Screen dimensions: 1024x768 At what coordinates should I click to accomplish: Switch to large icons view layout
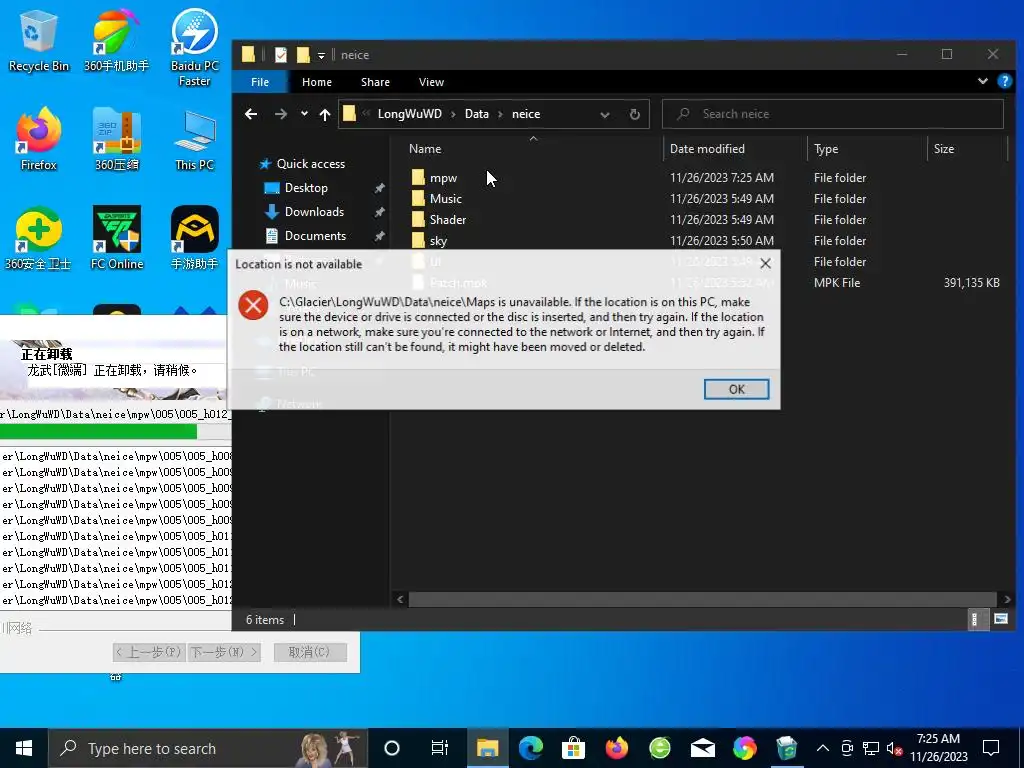pos(1000,619)
